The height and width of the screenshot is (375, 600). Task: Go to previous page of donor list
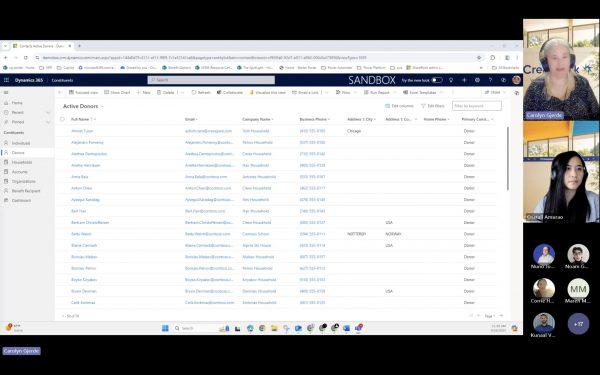click(478, 316)
